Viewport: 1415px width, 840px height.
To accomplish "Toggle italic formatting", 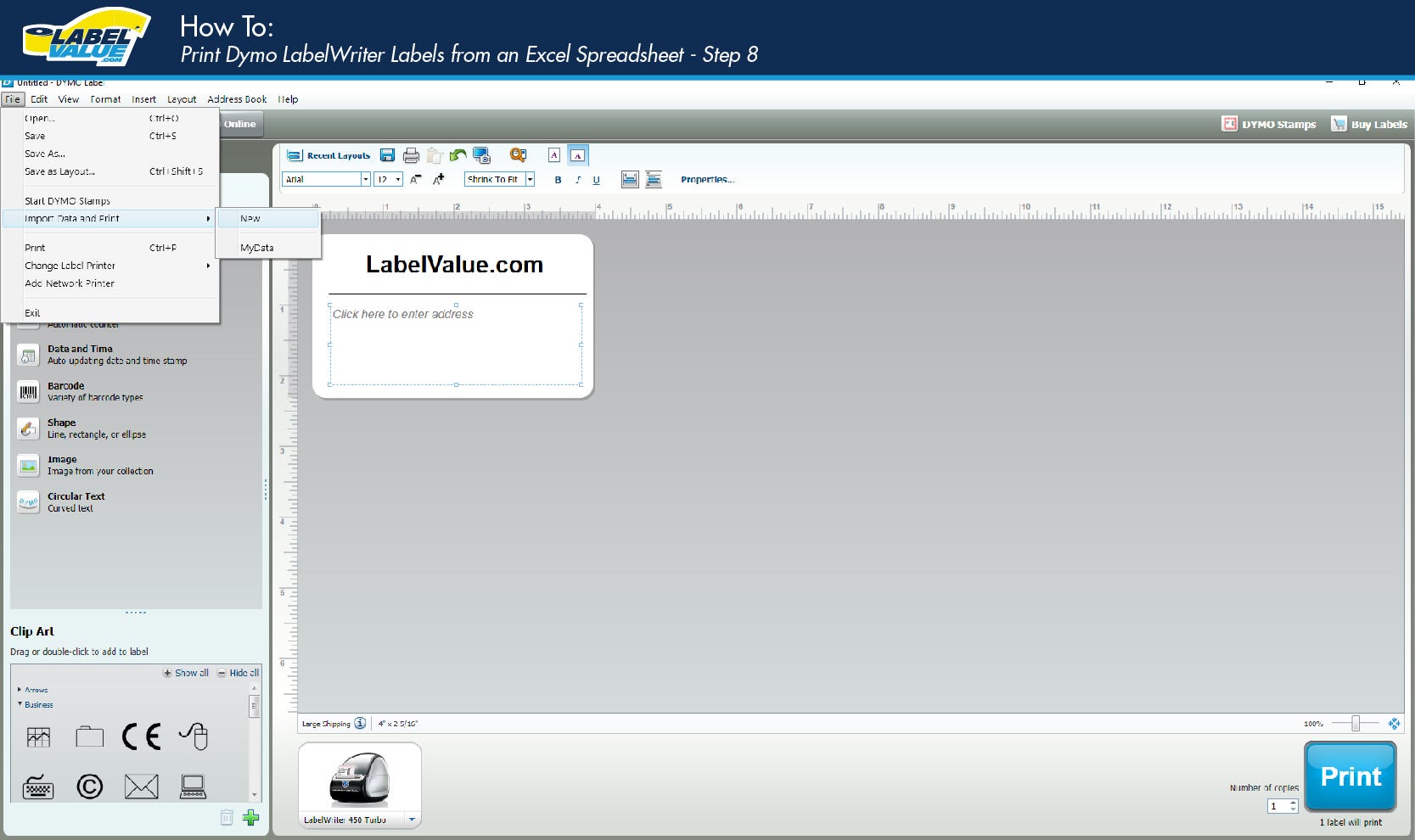I will [x=577, y=180].
